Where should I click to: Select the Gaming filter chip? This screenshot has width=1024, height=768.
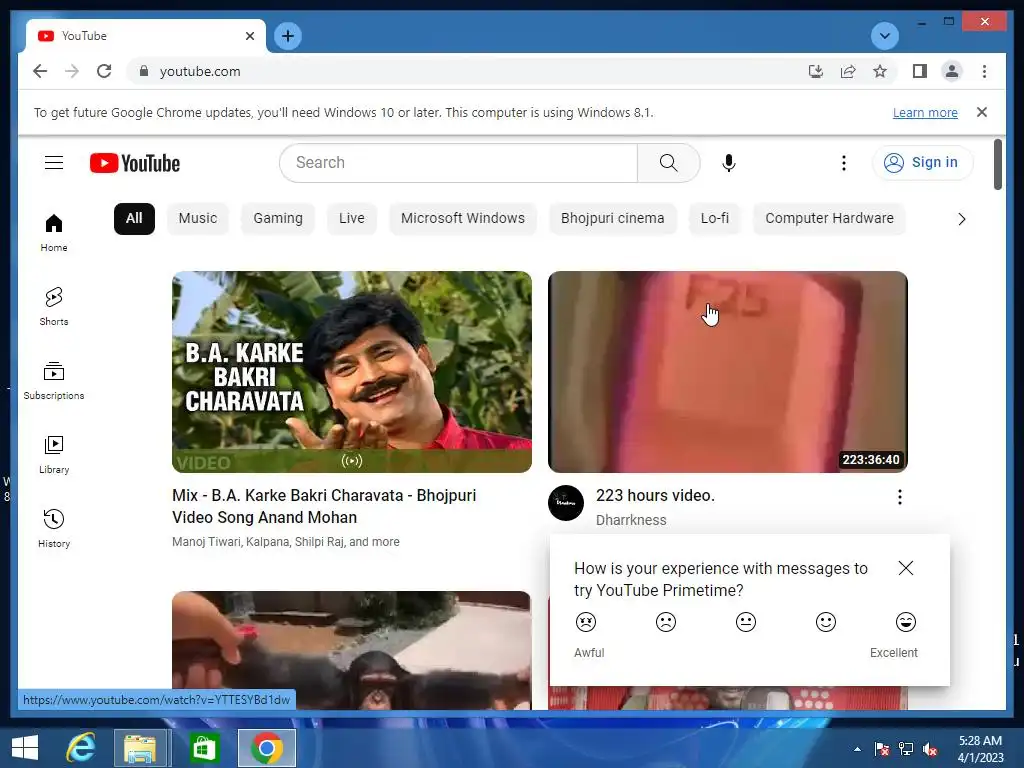tap(278, 218)
